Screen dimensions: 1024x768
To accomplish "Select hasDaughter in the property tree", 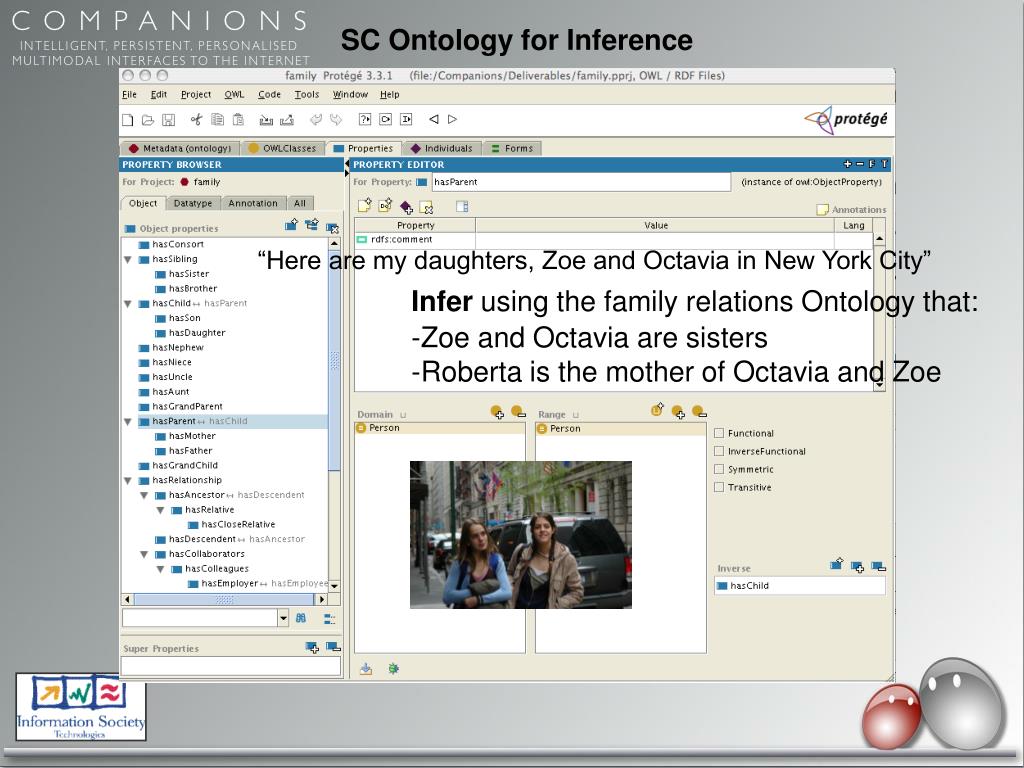I will 197,333.
